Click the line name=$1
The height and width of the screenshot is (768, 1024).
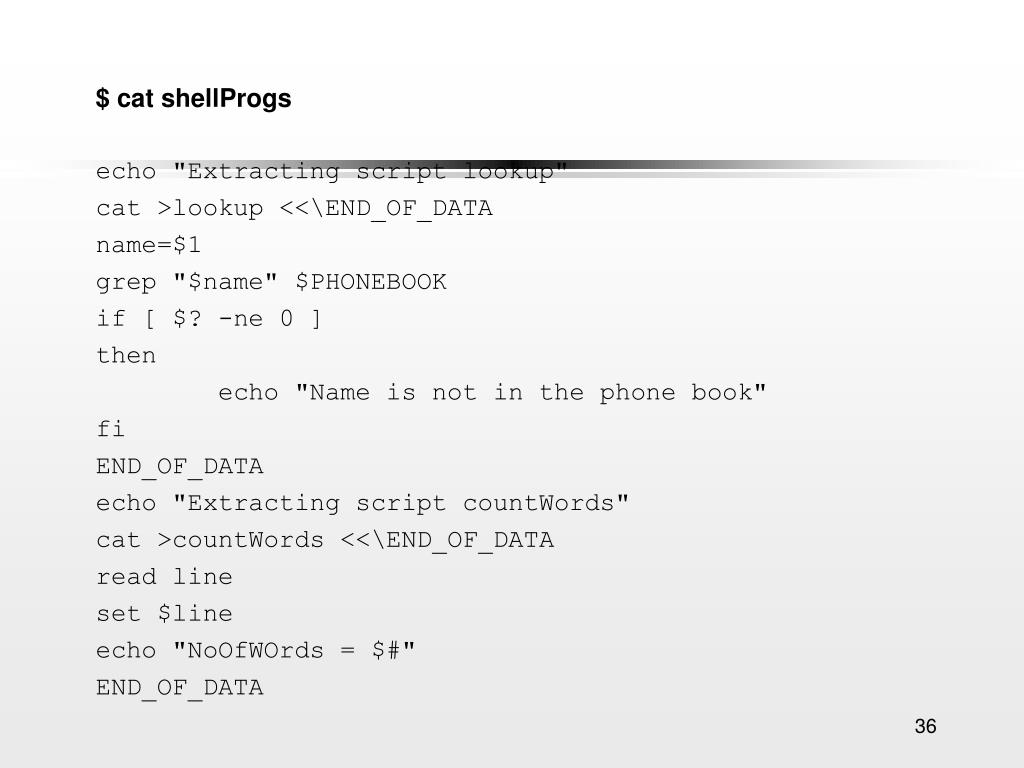148,246
